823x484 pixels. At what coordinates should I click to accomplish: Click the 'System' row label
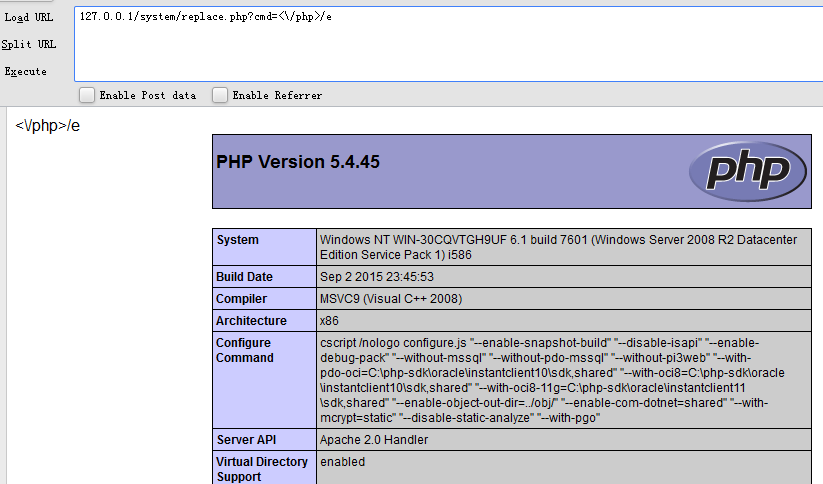(x=238, y=240)
